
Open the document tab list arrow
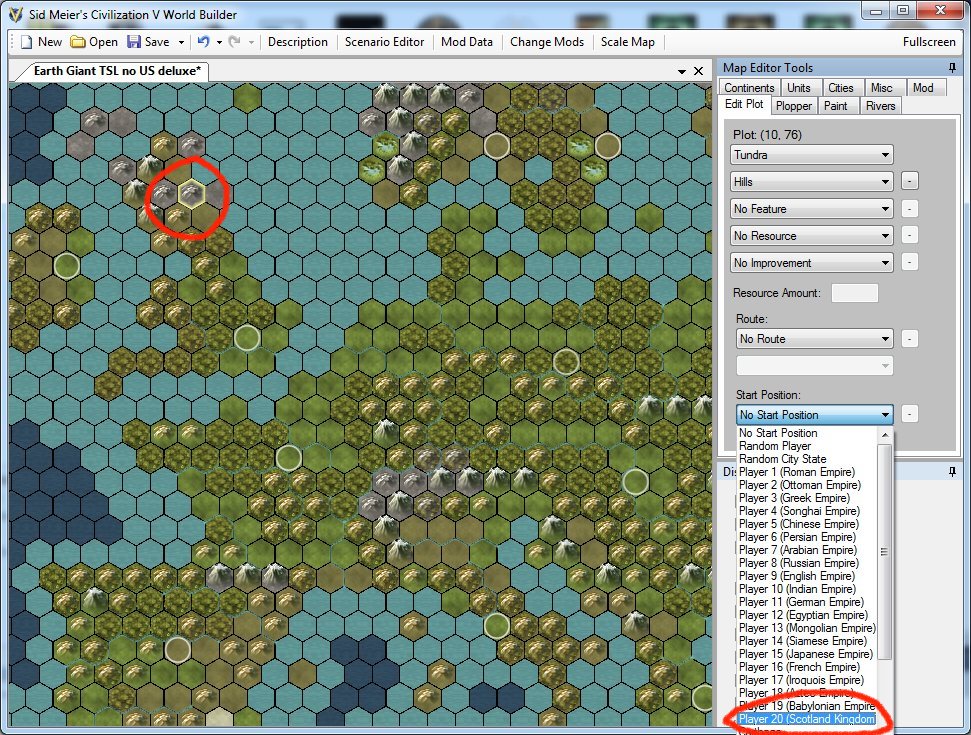coord(682,72)
